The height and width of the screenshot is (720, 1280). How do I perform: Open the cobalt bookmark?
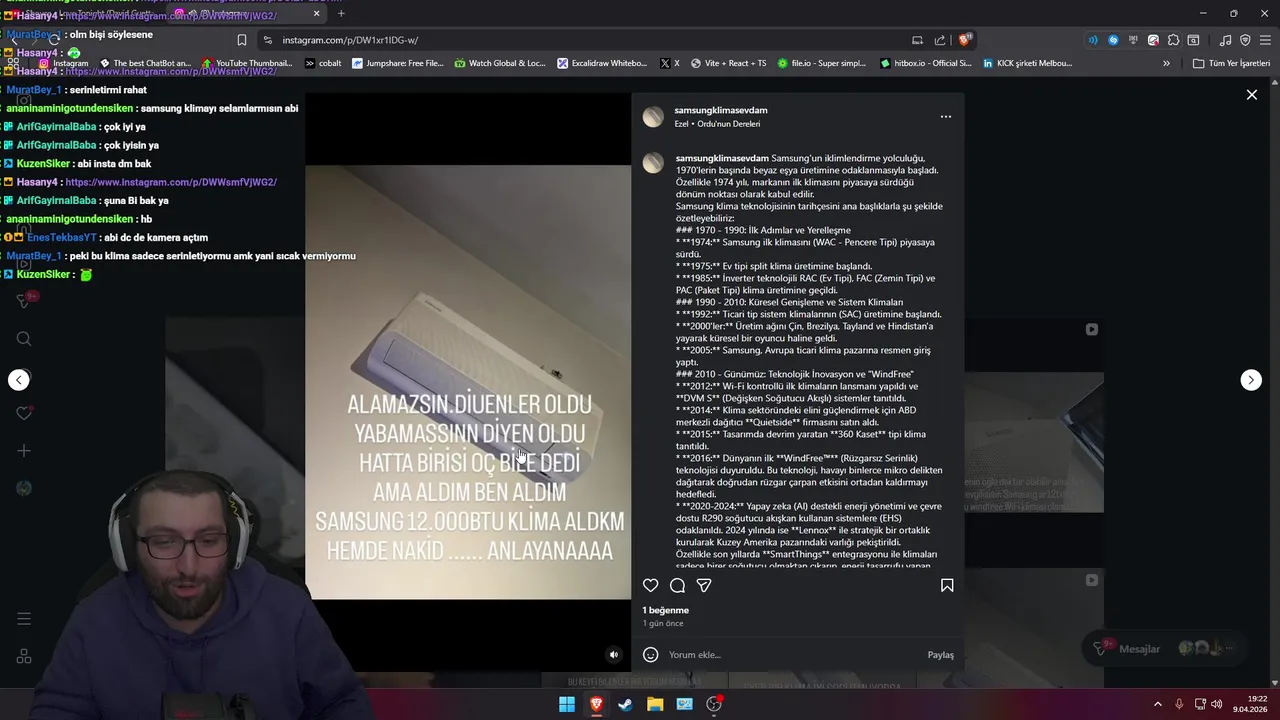[322, 63]
